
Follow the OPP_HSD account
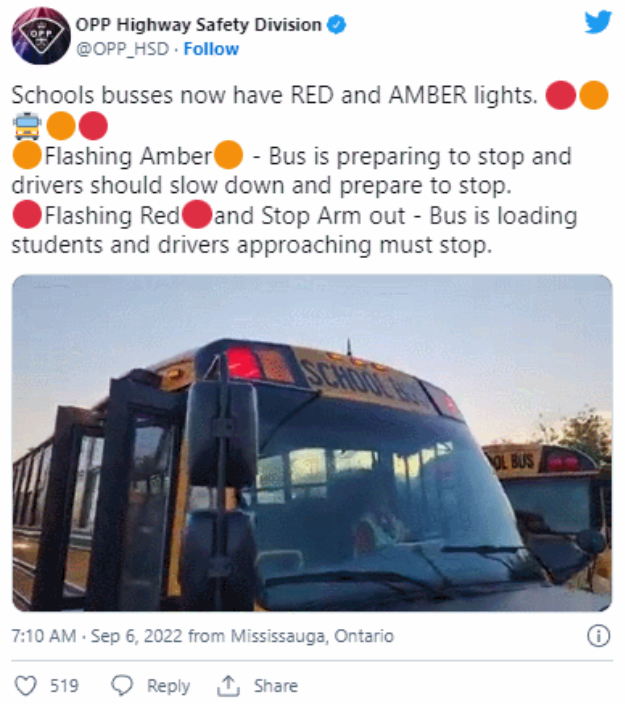[211, 49]
